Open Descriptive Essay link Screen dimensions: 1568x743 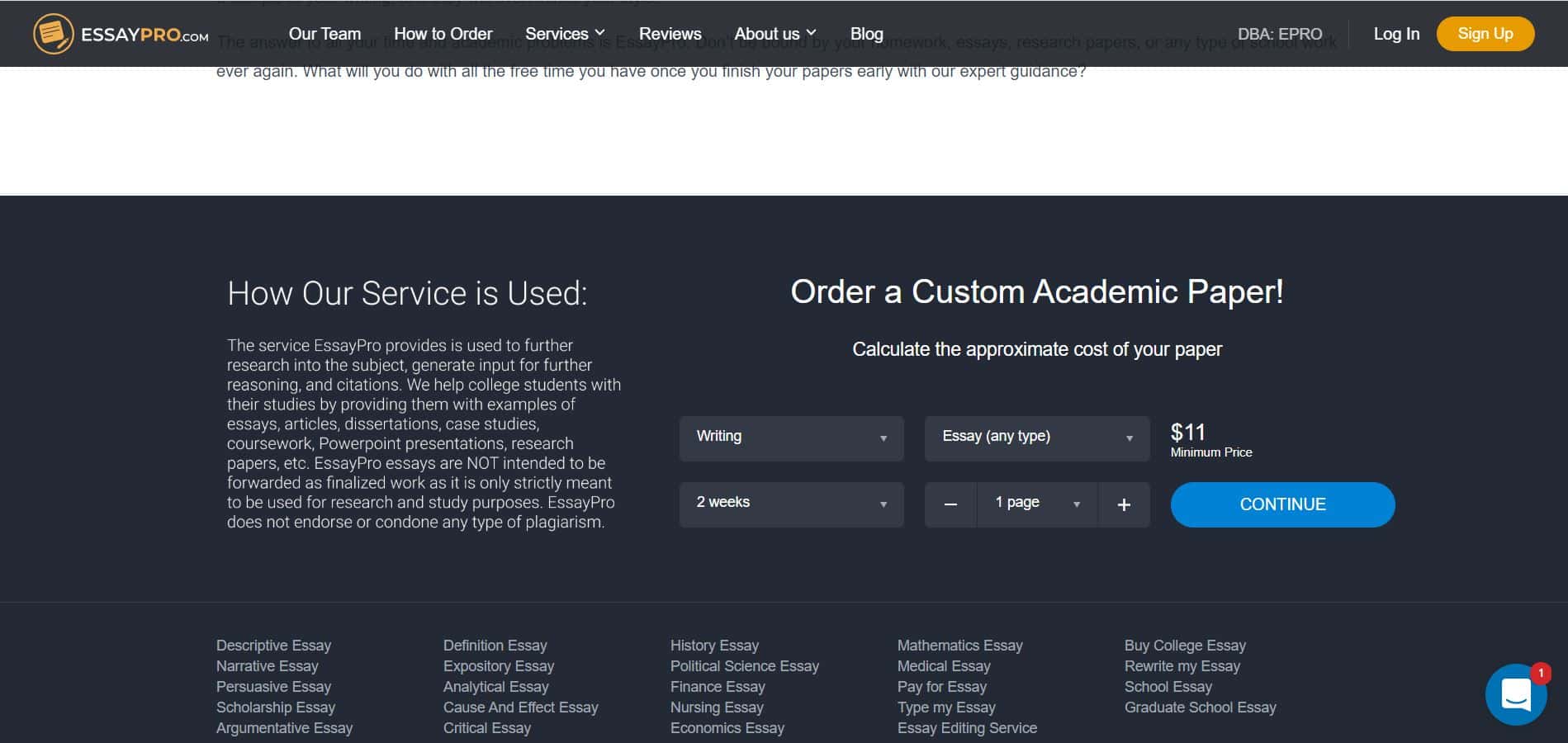click(x=273, y=646)
